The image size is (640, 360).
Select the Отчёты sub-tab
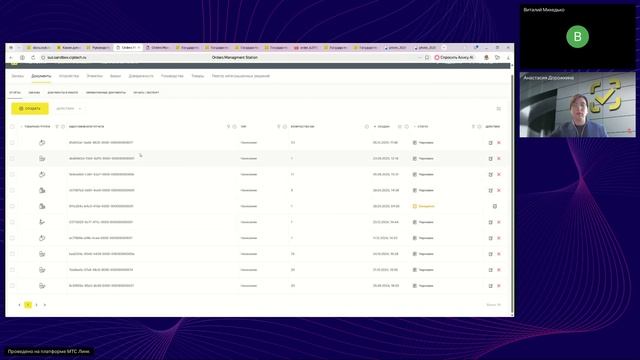tap(15, 93)
